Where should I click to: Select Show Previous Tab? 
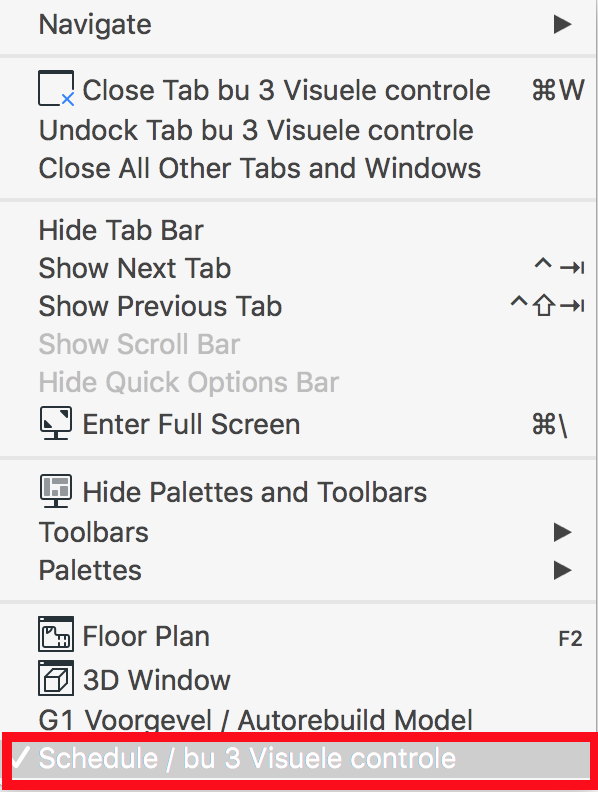pos(299,306)
